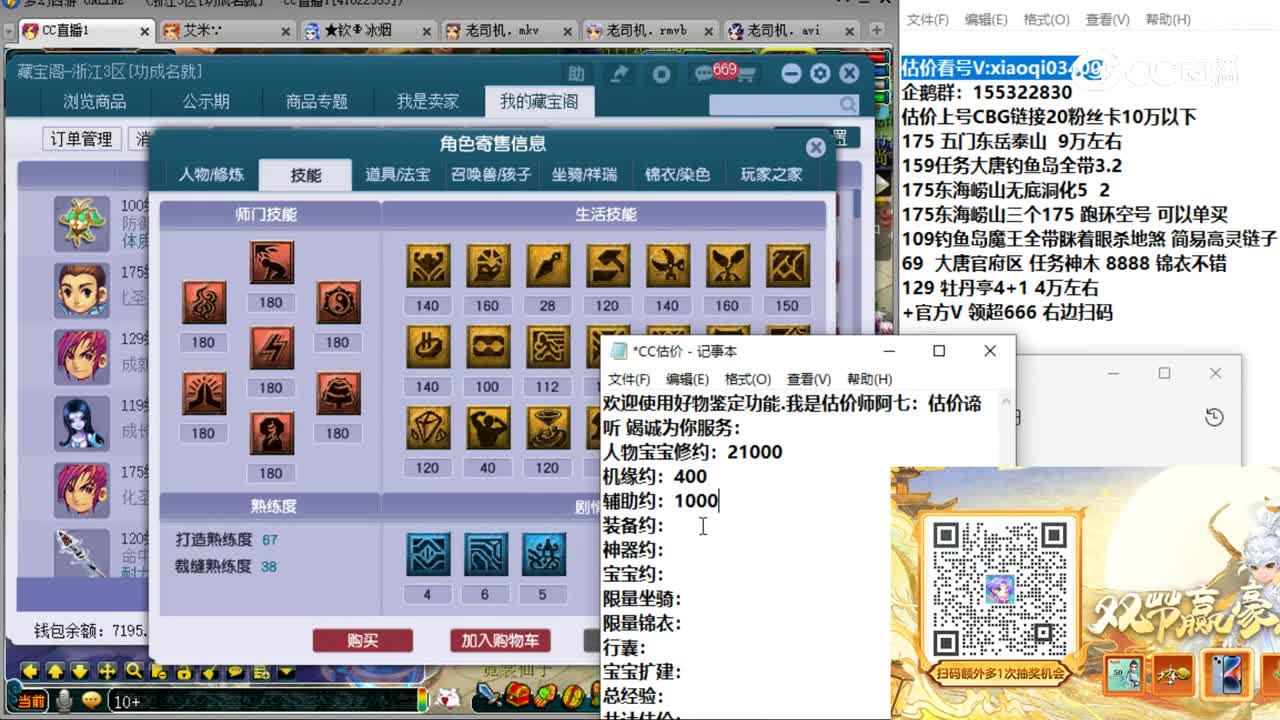
Task: Click the top beast-shaped sect skill icon
Action: (271, 262)
